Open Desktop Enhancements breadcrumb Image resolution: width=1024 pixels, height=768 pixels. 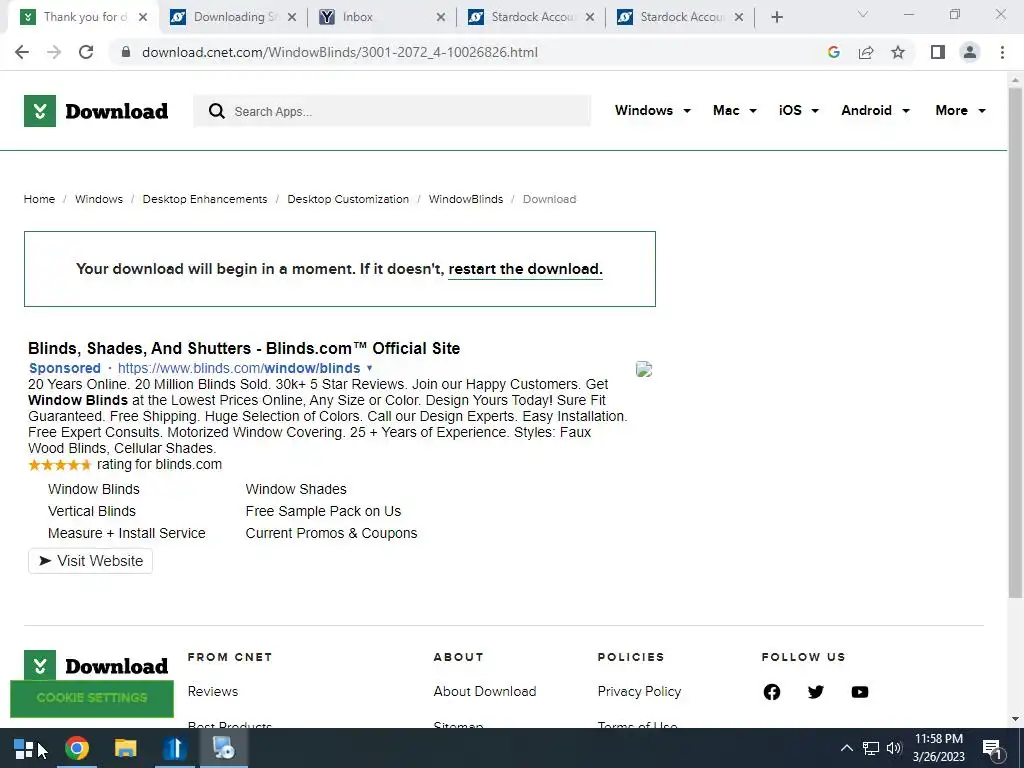click(x=205, y=199)
